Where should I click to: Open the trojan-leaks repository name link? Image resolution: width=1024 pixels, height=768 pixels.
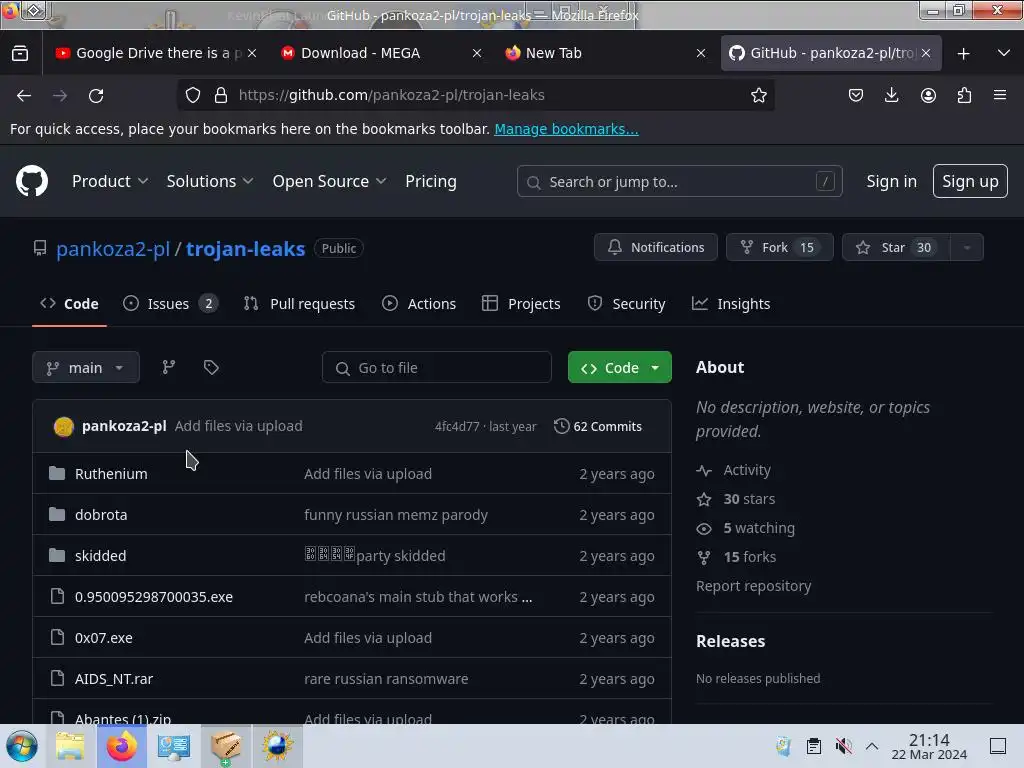point(246,249)
